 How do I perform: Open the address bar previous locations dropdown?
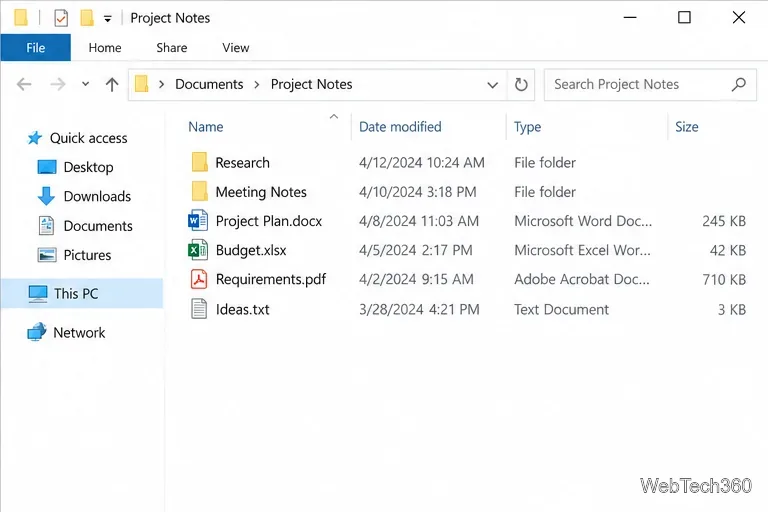pyautogui.click(x=493, y=85)
